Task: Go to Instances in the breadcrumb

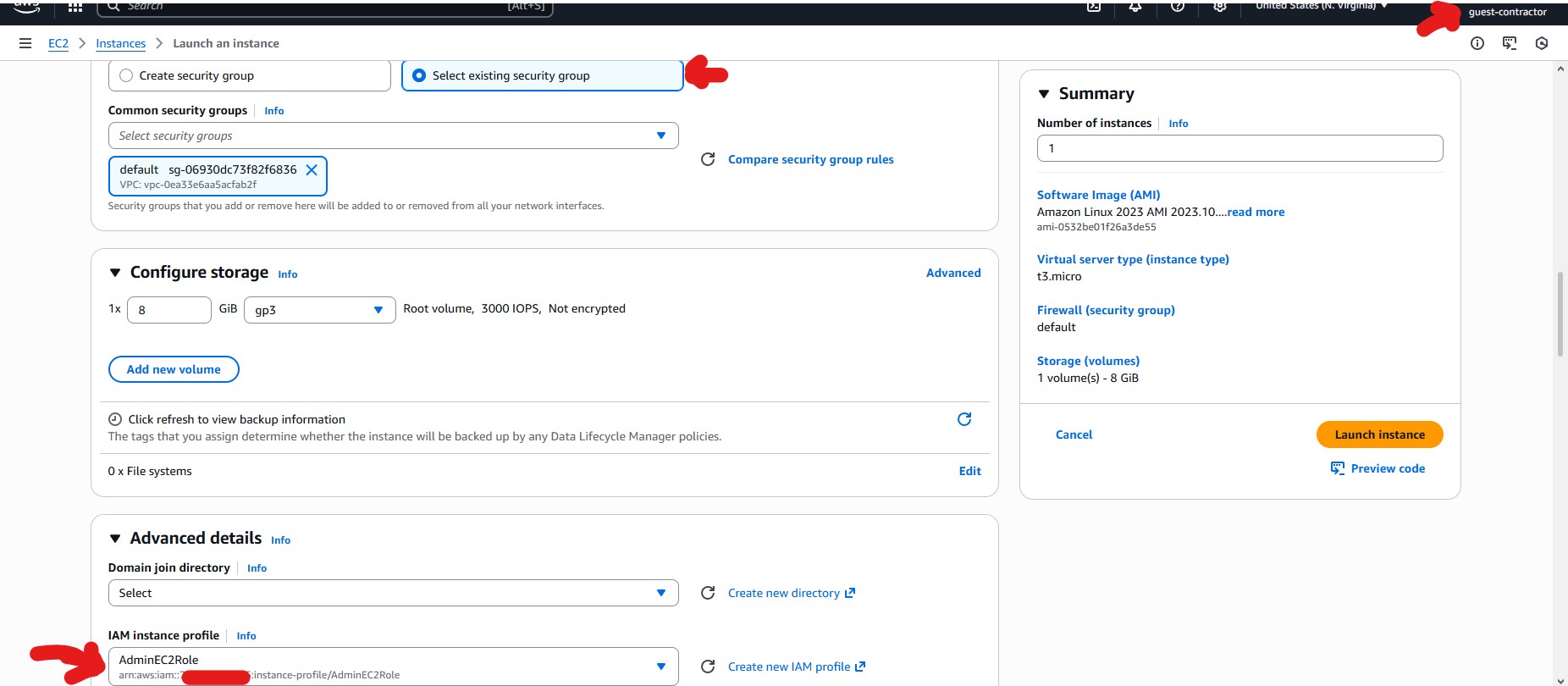Action: click(120, 43)
